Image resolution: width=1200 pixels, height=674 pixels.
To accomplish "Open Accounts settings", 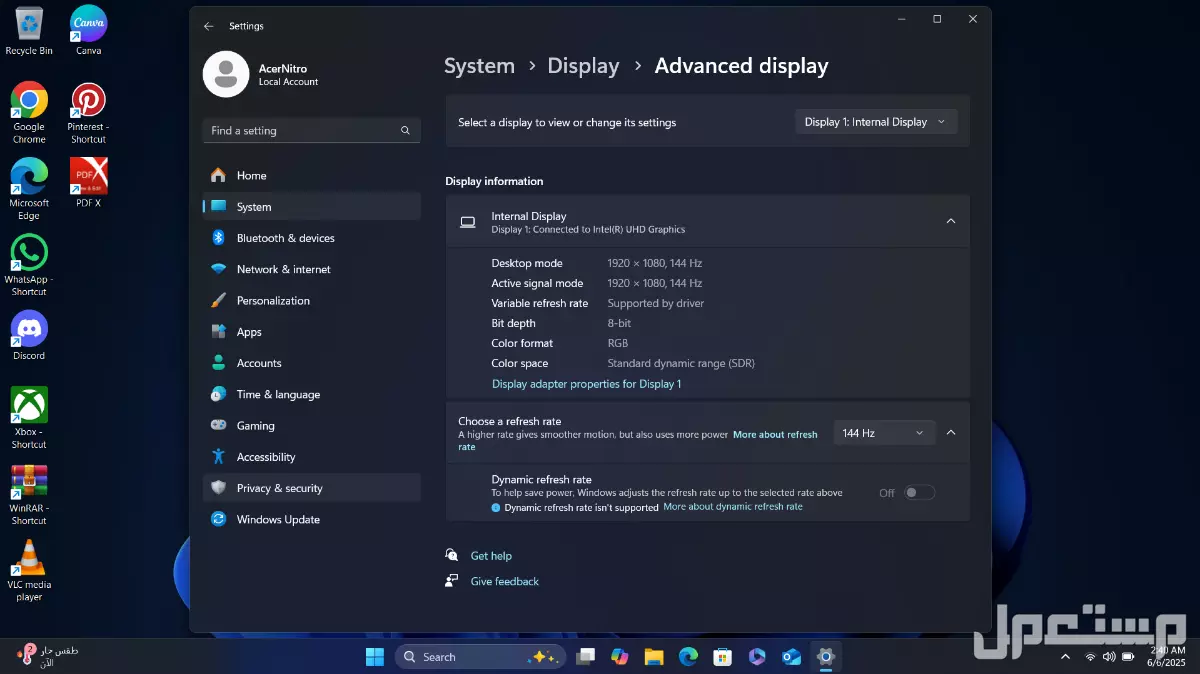I will (x=311, y=363).
